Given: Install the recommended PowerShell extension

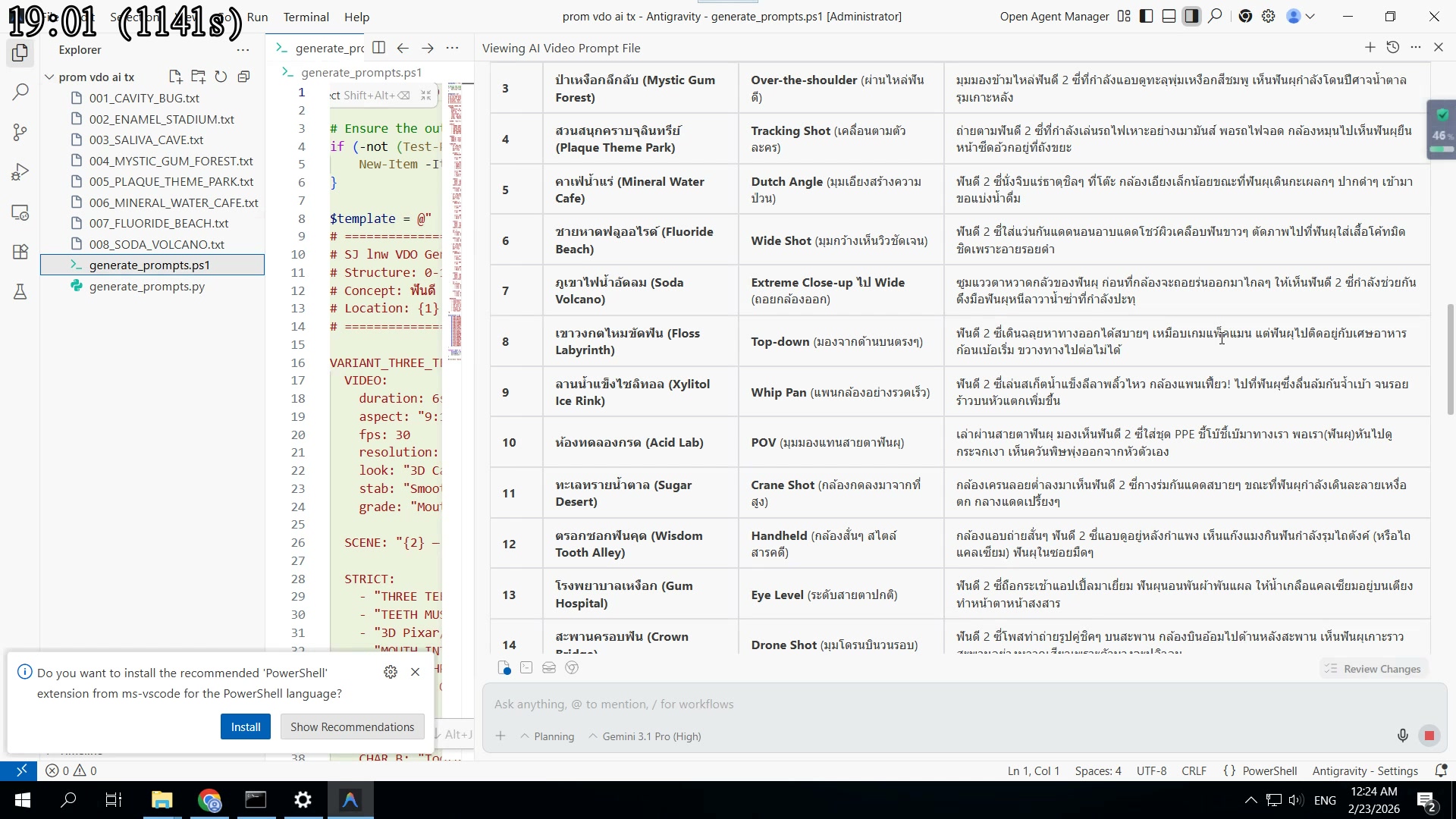Looking at the screenshot, I should click(245, 726).
